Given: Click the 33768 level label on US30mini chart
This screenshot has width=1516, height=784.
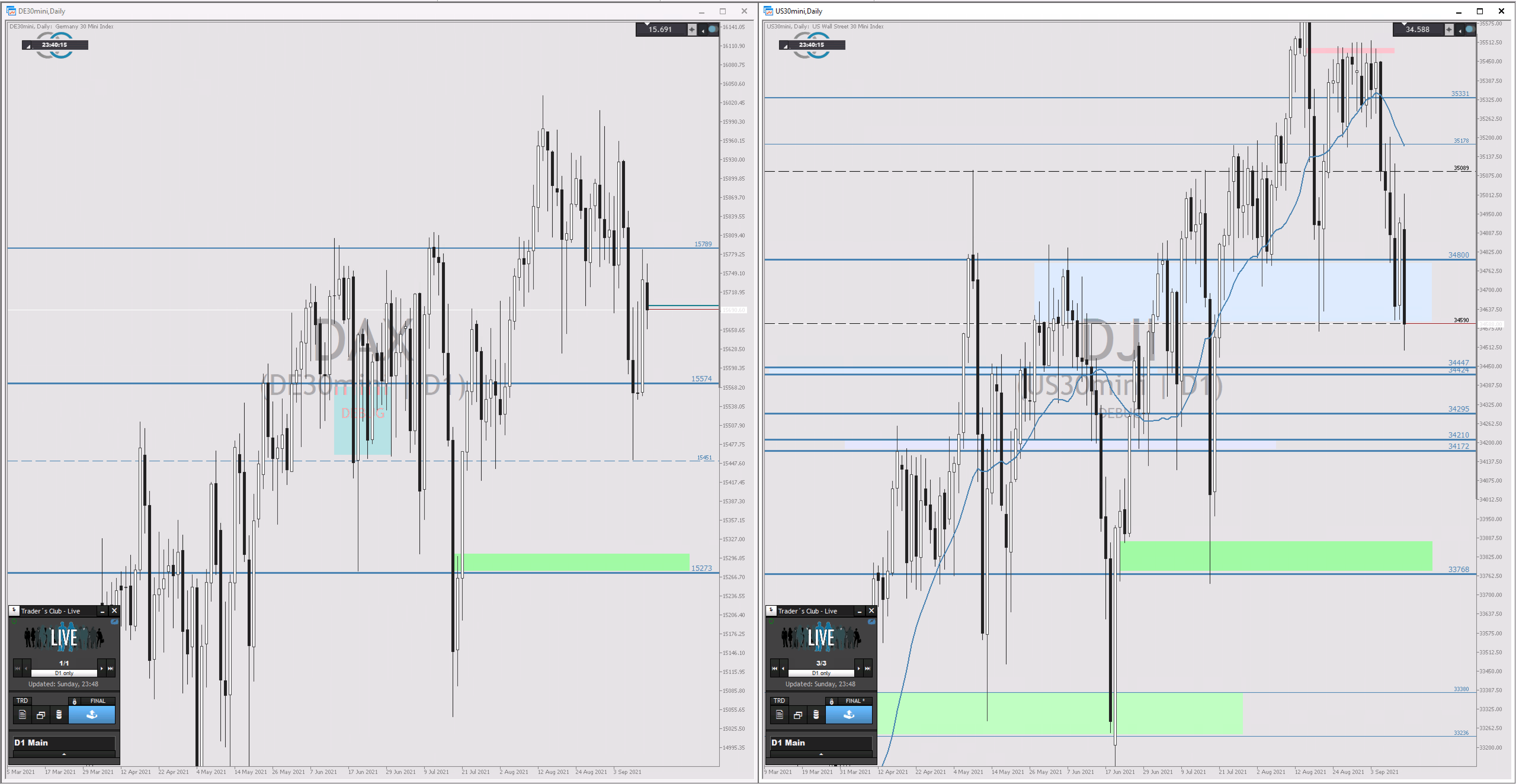Looking at the screenshot, I should [x=1459, y=569].
